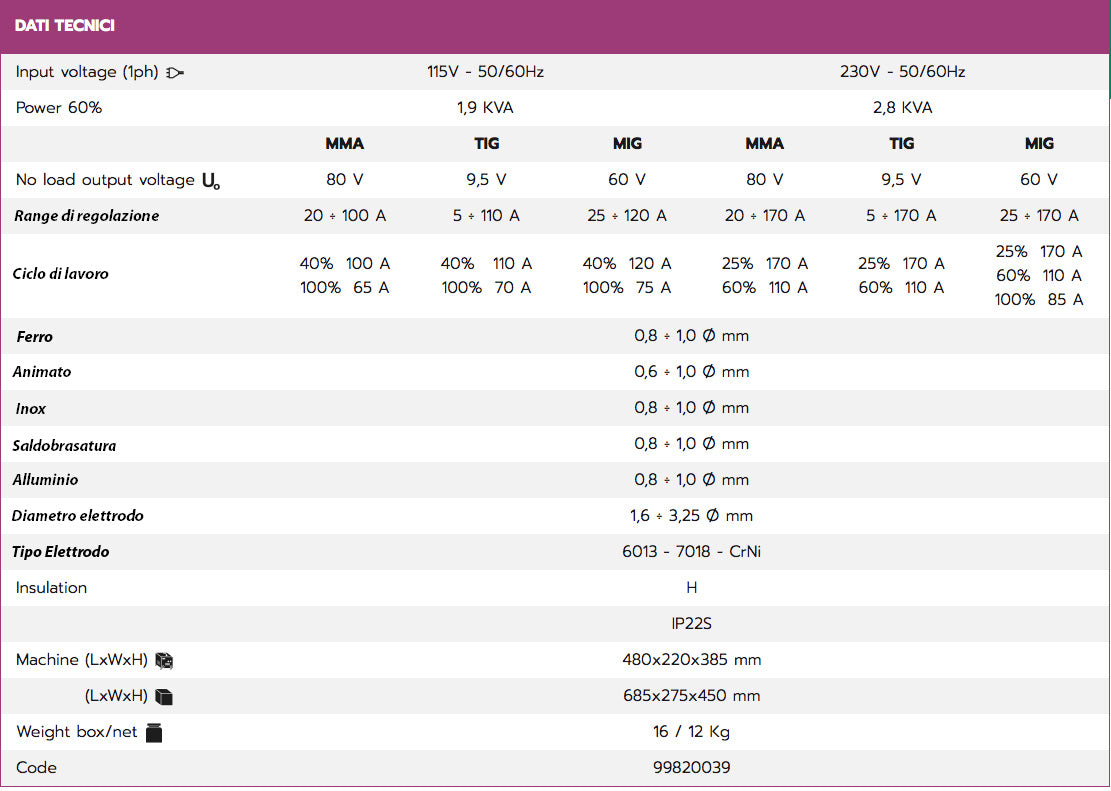The height and width of the screenshot is (791, 1111).
Task: Select the 0,6 ÷ 1,0 mm Animato value
Action: tap(691, 372)
